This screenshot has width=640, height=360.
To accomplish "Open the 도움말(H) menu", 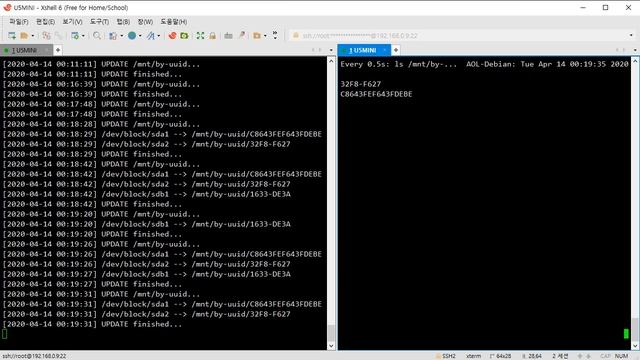I will 173,22.
